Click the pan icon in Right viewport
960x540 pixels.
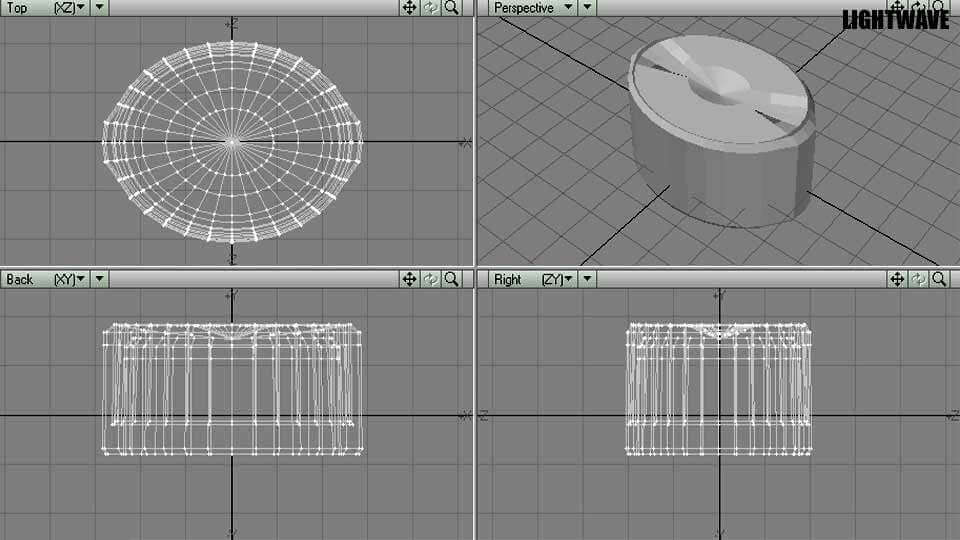coord(897,279)
